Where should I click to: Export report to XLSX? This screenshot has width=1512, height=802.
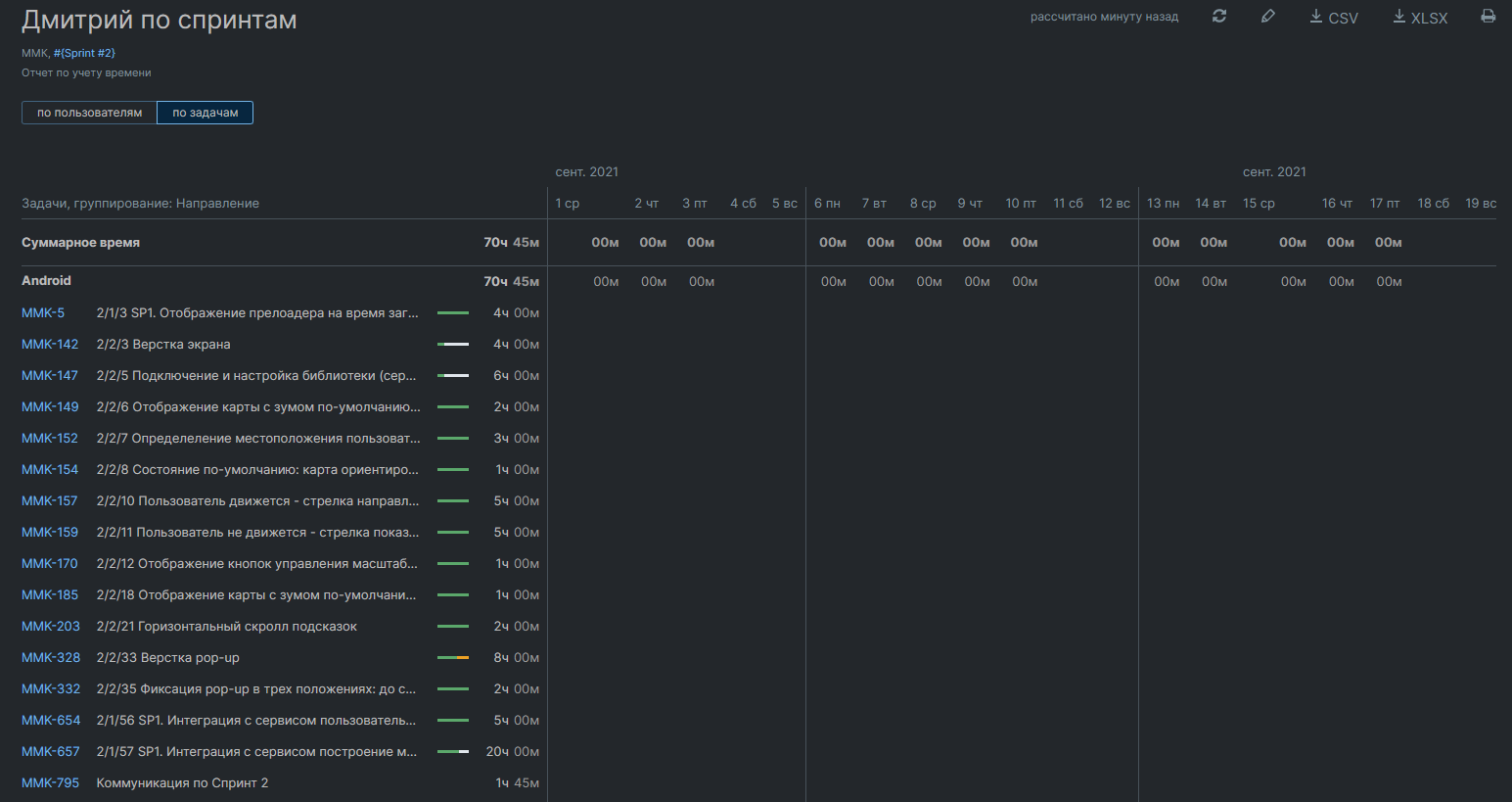coord(1420,18)
